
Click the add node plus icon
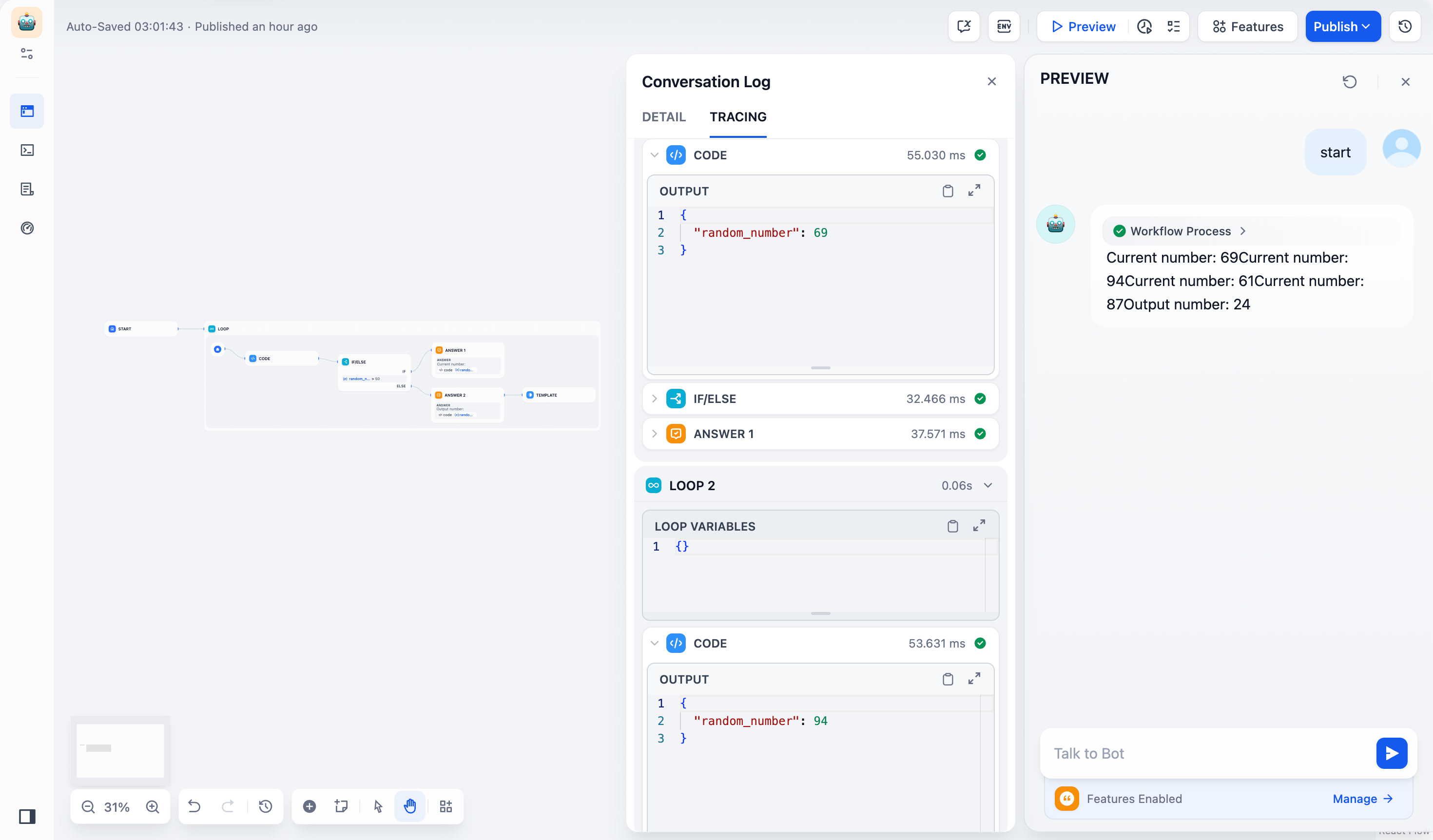pos(310,806)
